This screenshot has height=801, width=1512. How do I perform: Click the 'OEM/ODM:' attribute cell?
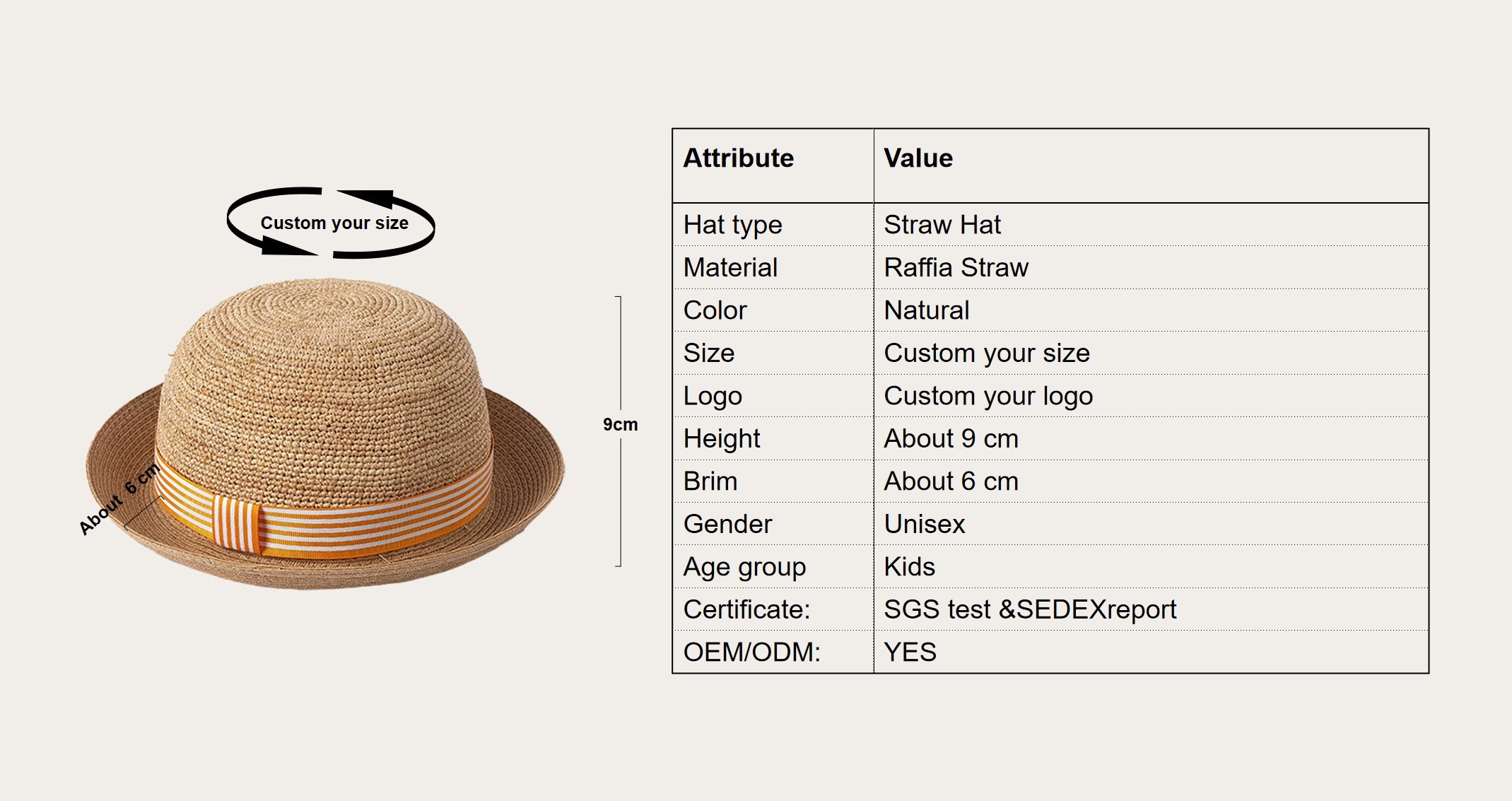pos(773,652)
